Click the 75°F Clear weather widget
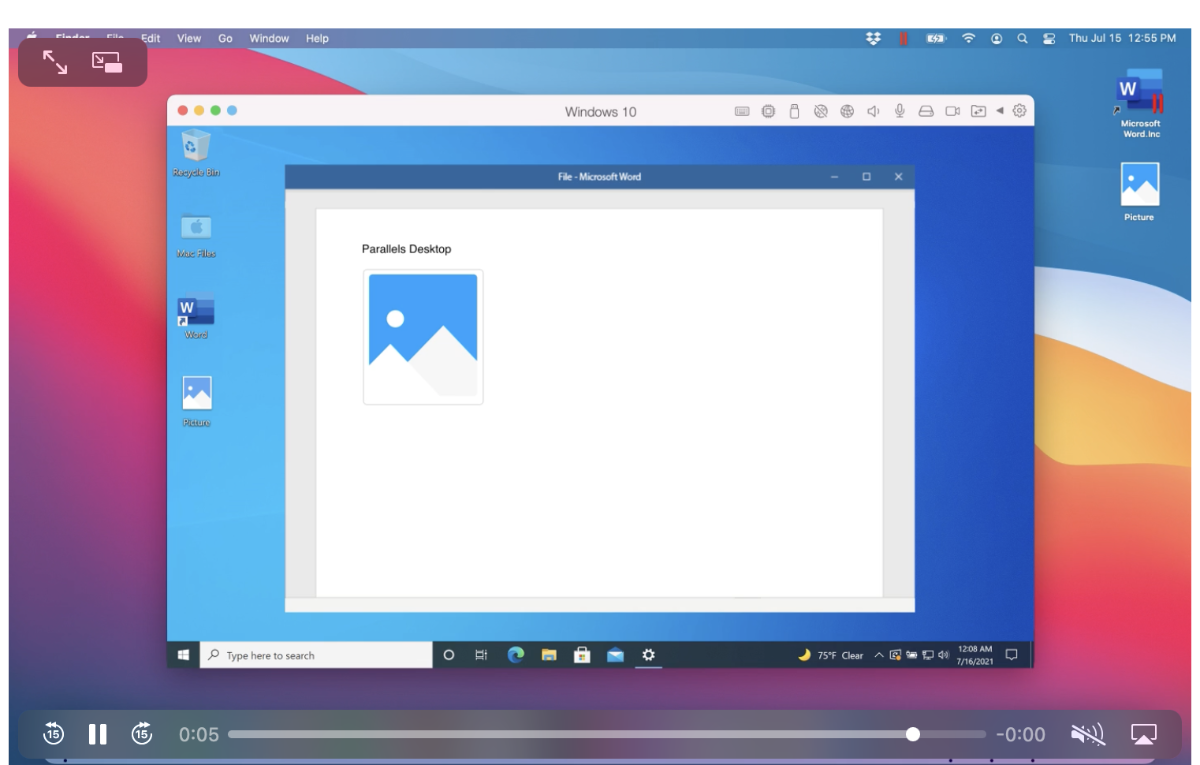This screenshot has height=765, width=1200. pos(831,655)
